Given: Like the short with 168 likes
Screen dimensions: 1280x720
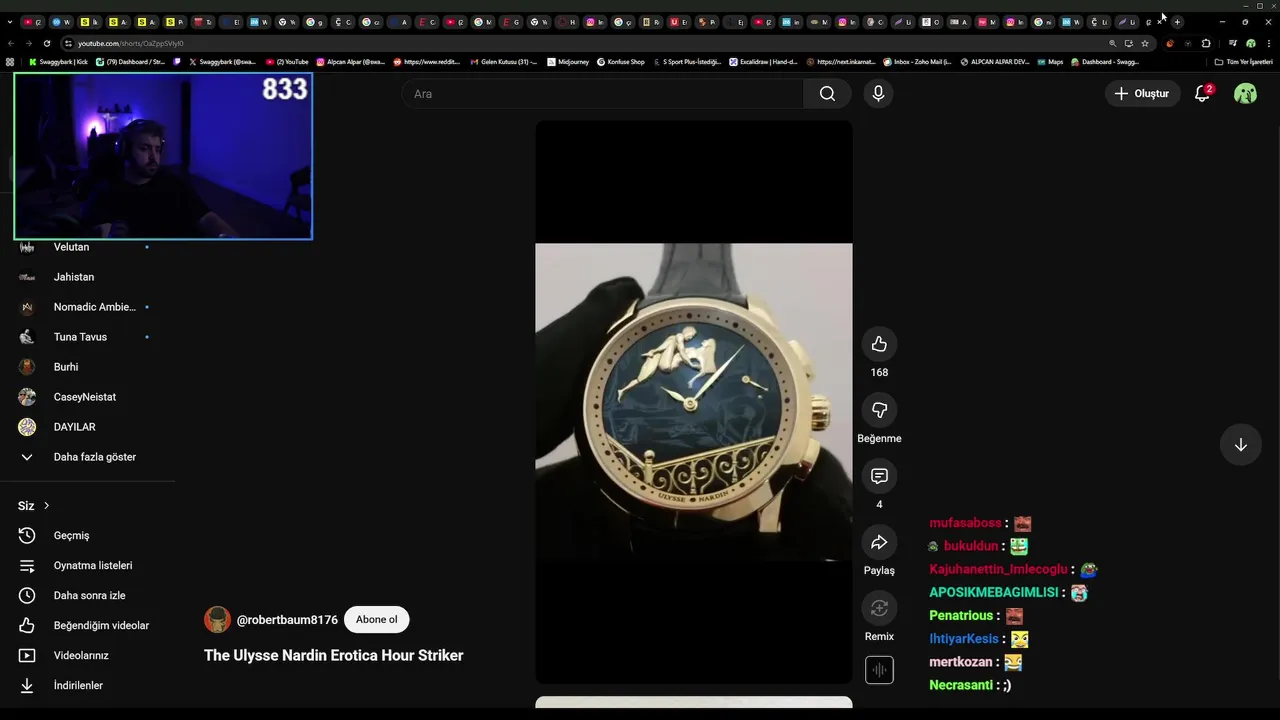Looking at the screenshot, I should point(879,344).
